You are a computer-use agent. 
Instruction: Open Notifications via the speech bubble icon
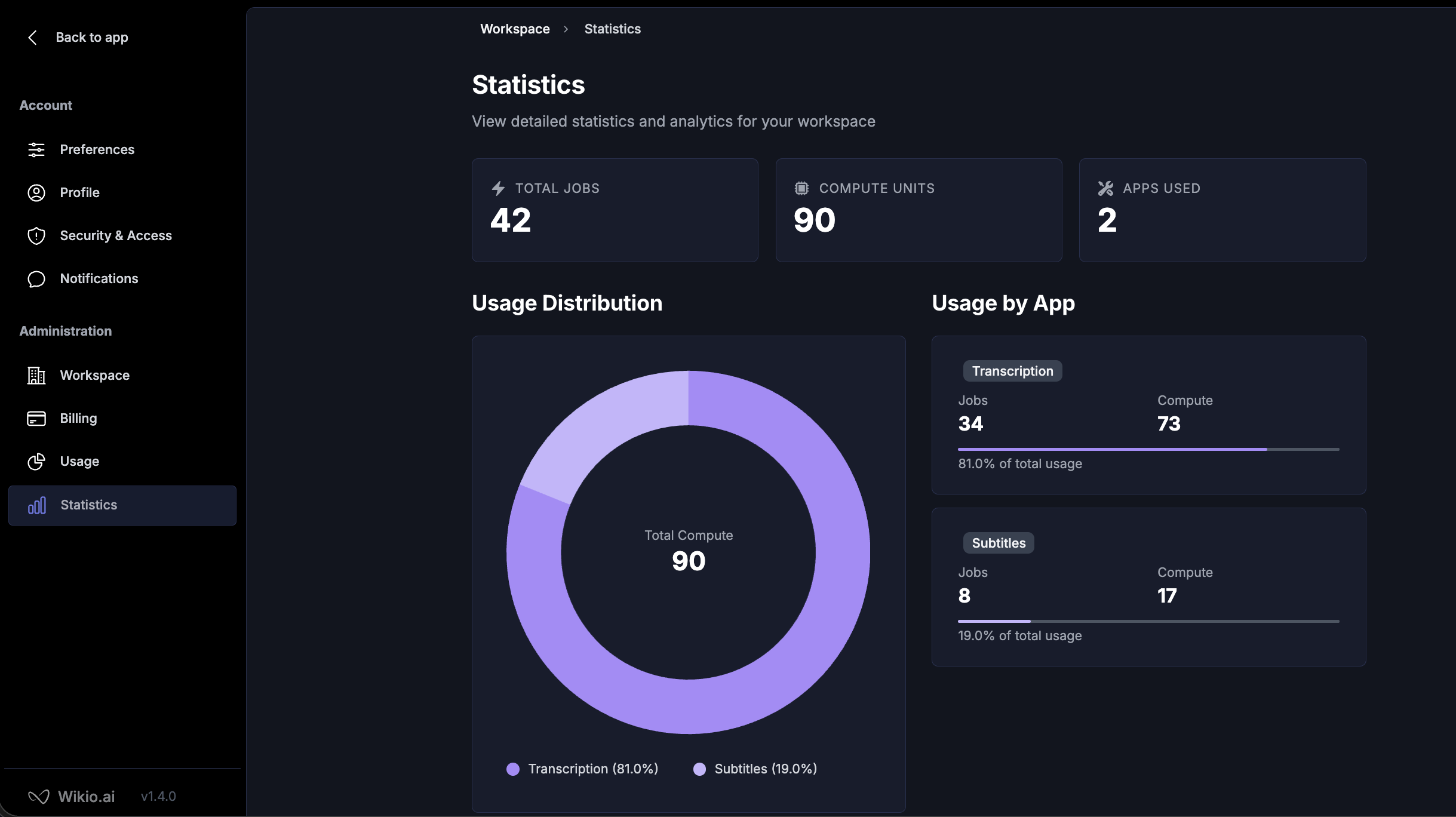(x=36, y=278)
